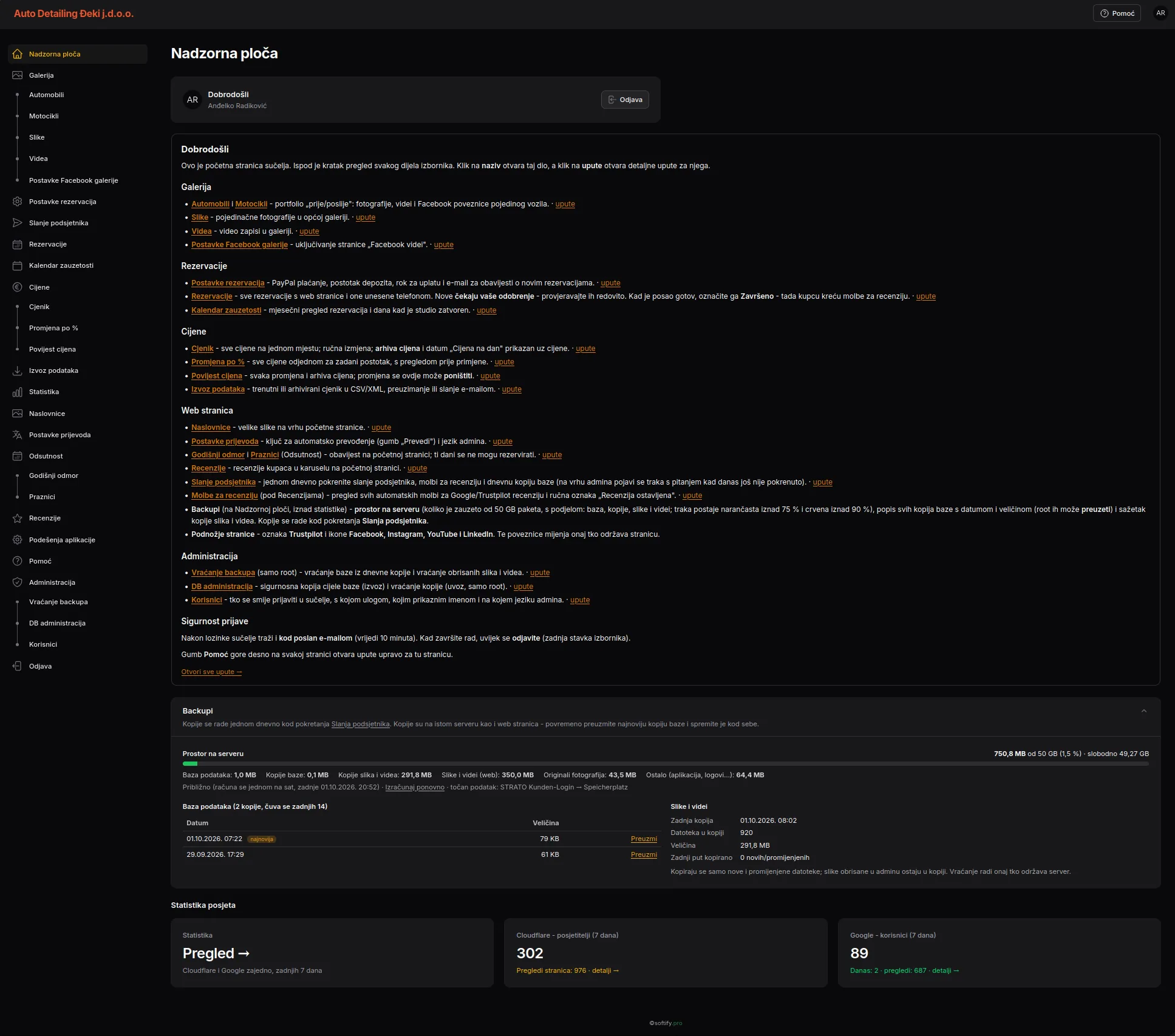Select Vraćanje backupa in sidebar
Viewport: 1175px width, 1036px height.
[58, 602]
